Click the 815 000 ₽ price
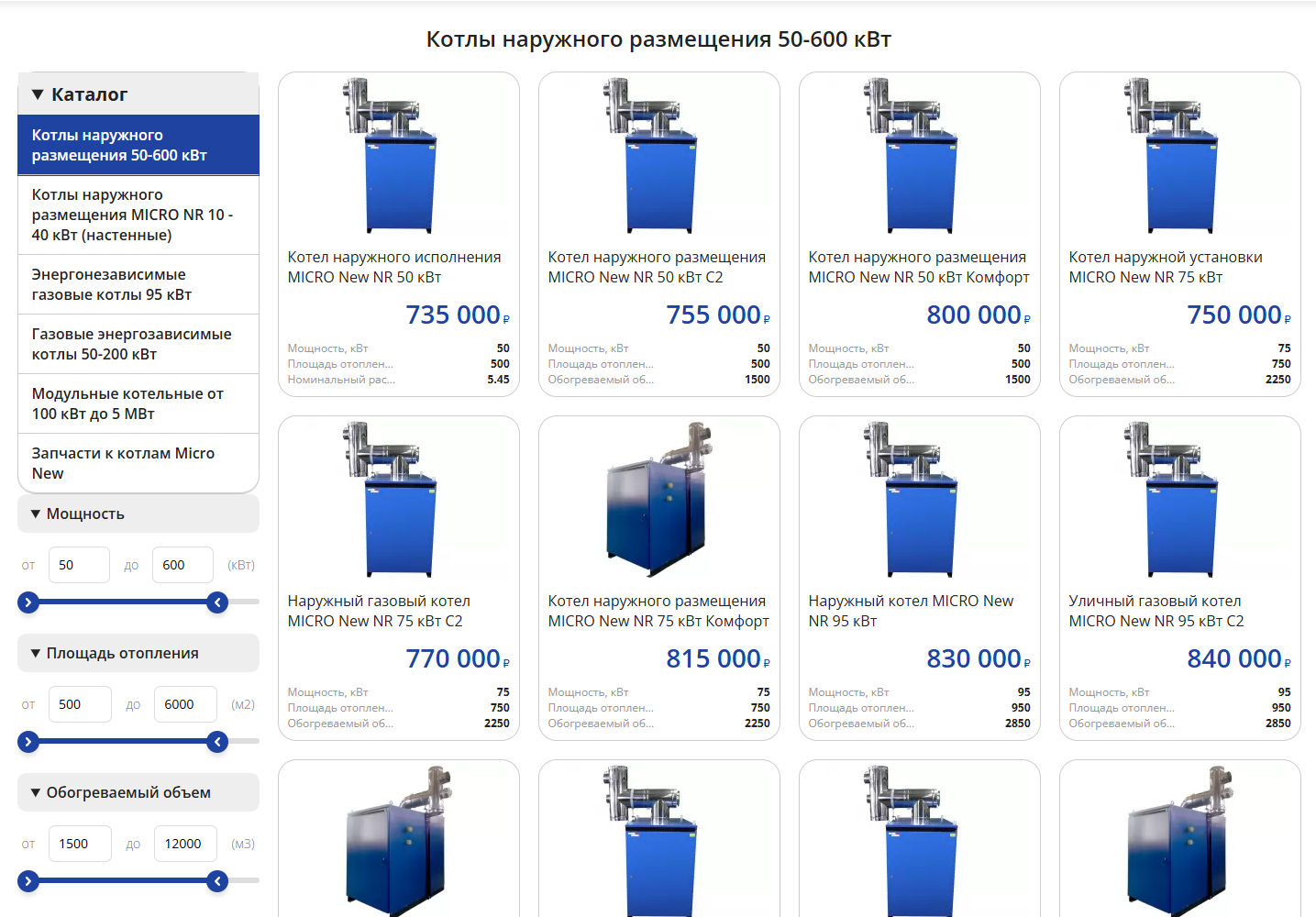1316x917 pixels. 718,658
